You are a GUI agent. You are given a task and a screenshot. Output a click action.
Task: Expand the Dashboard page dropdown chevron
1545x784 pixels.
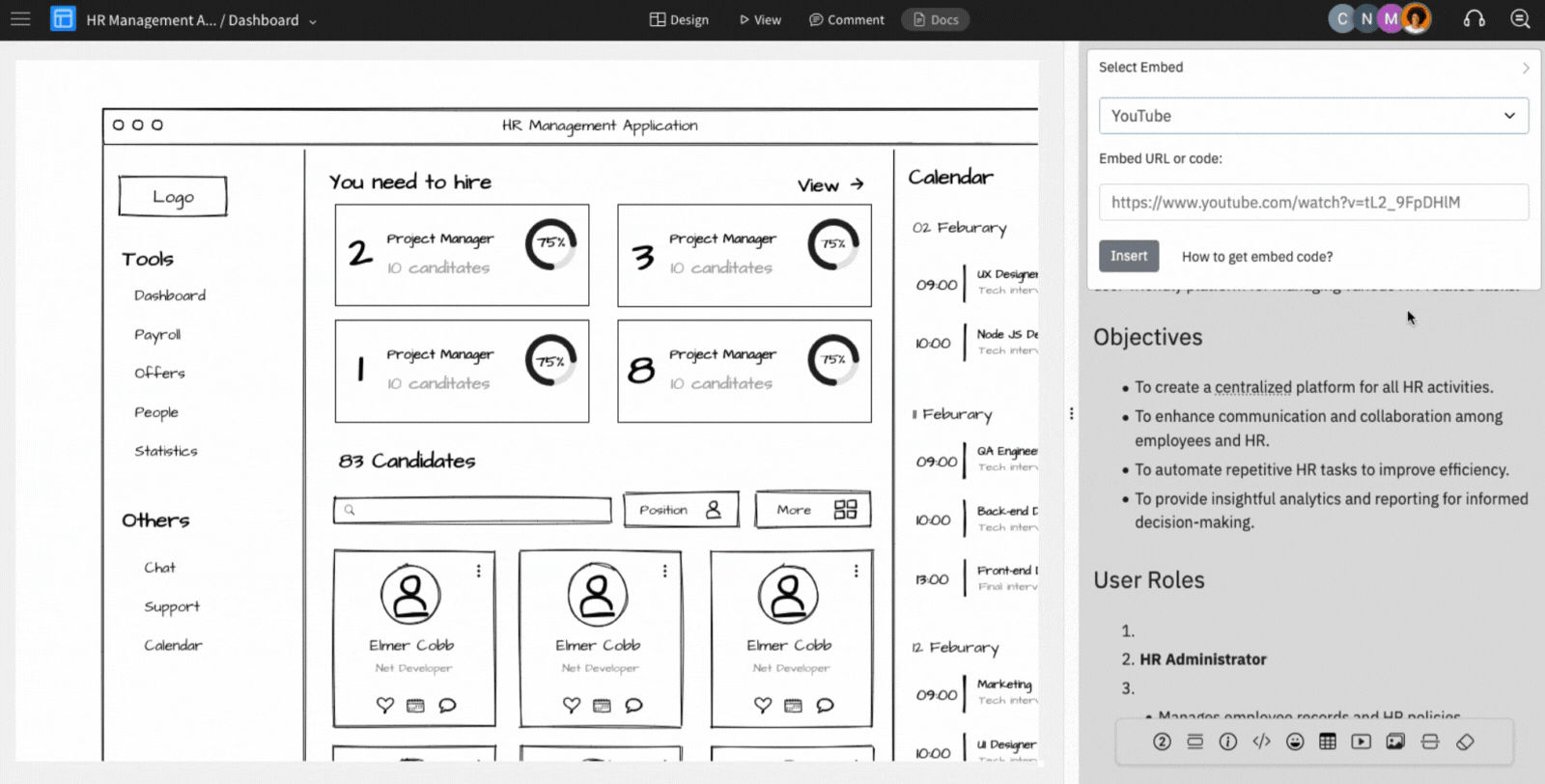(313, 21)
